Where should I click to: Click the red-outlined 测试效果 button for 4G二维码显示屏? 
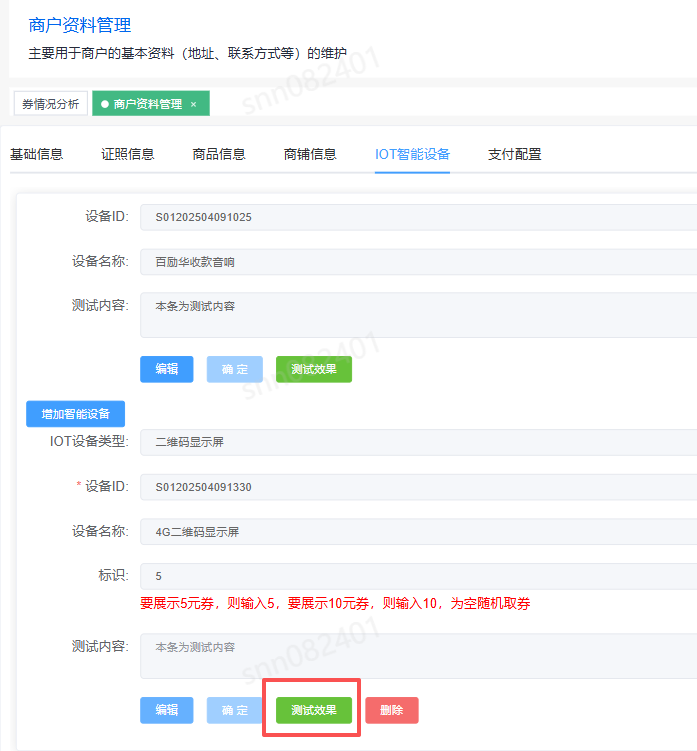pos(313,710)
